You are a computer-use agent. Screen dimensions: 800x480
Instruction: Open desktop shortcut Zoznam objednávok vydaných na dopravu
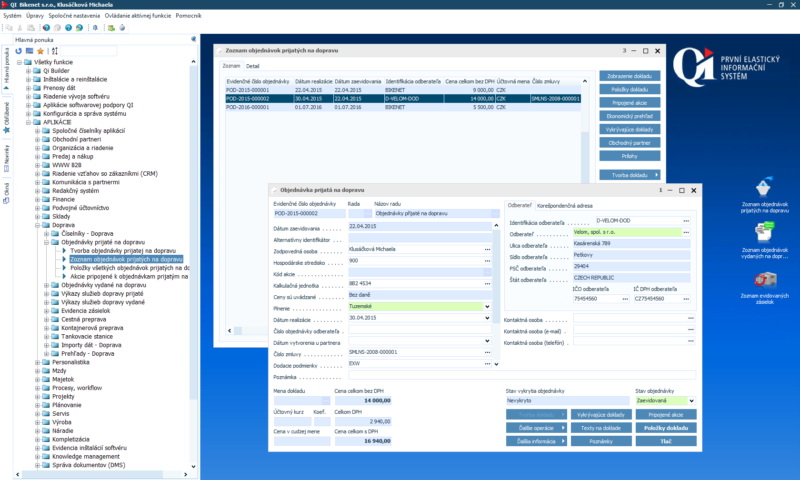click(764, 241)
